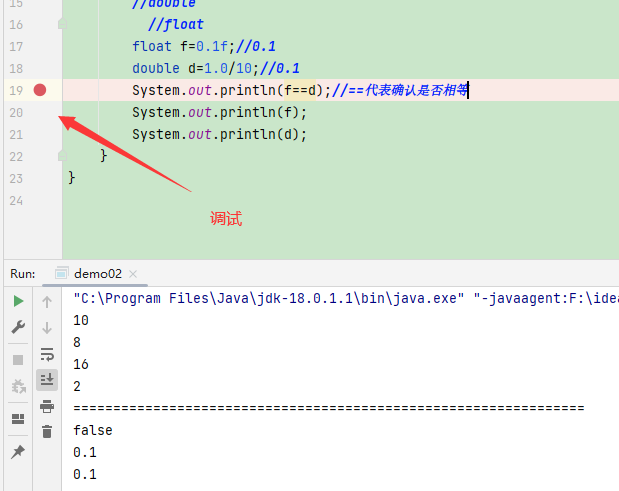Click the down arrow stack trace icon

pos(47,328)
